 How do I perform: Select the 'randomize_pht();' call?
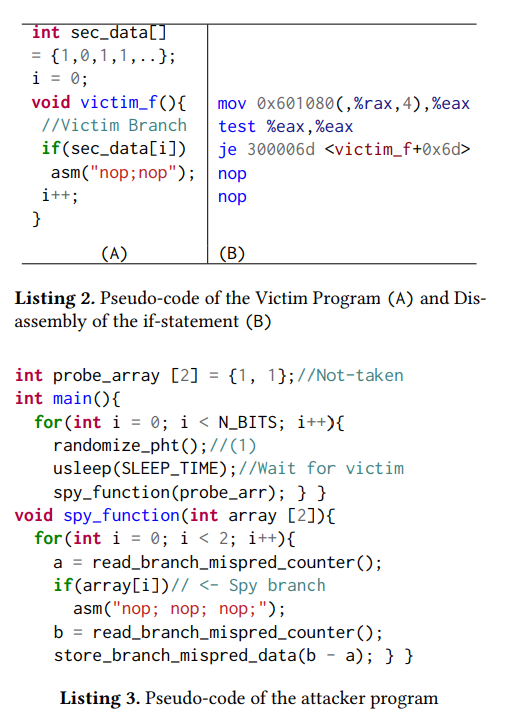[x=131, y=445]
